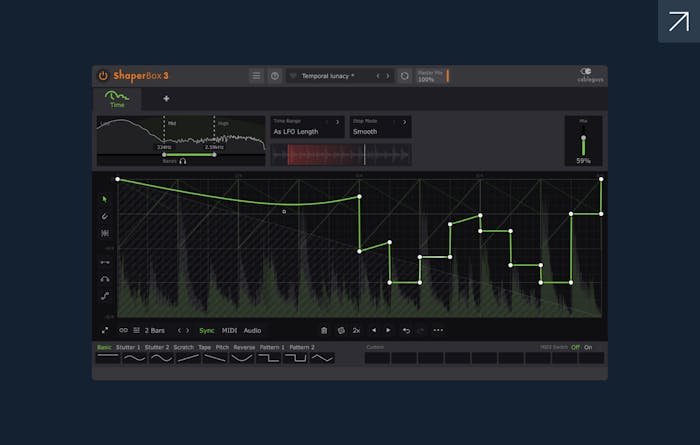
Task: Switch to the Time shaper tab
Action: [118, 99]
